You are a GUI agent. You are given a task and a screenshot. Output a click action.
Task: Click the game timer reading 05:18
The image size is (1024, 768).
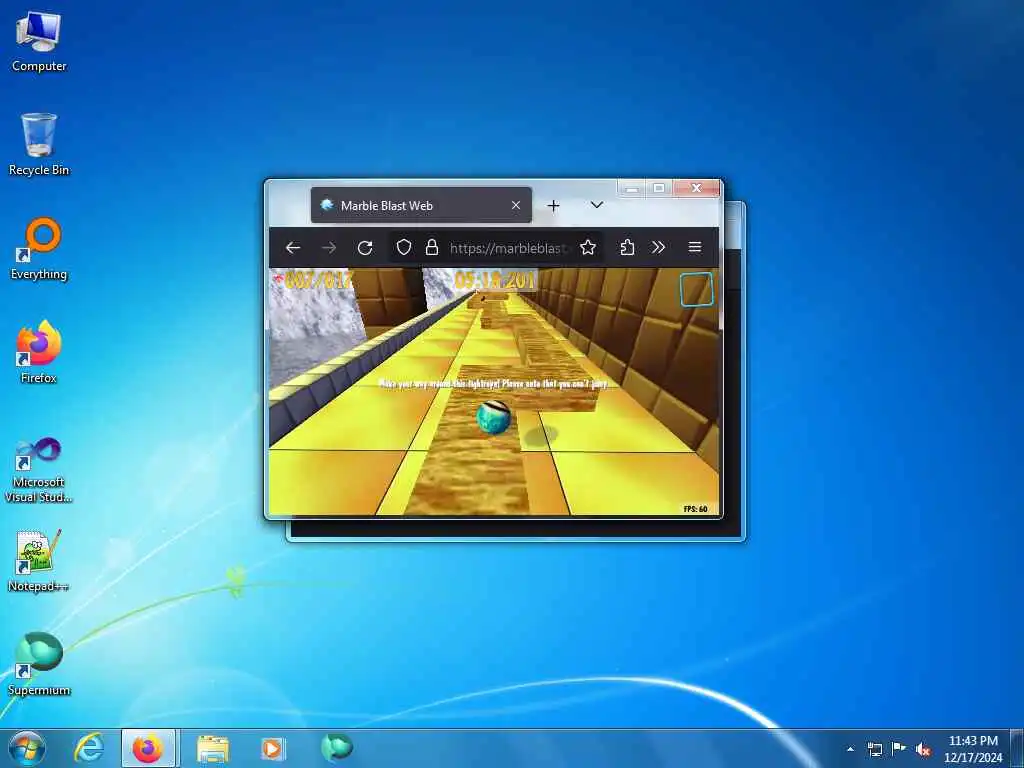pos(495,281)
